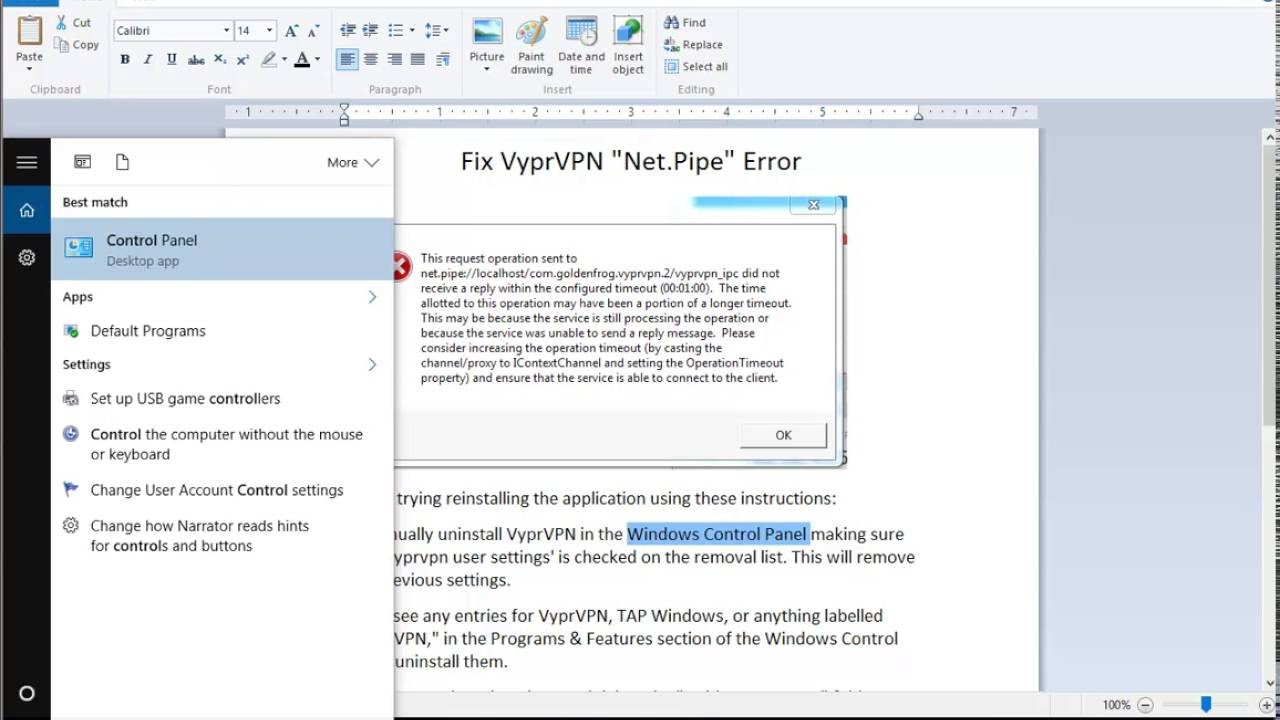Click Replace in Editing group
Viewport: 1280px width, 720px height.
(x=693, y=44)
